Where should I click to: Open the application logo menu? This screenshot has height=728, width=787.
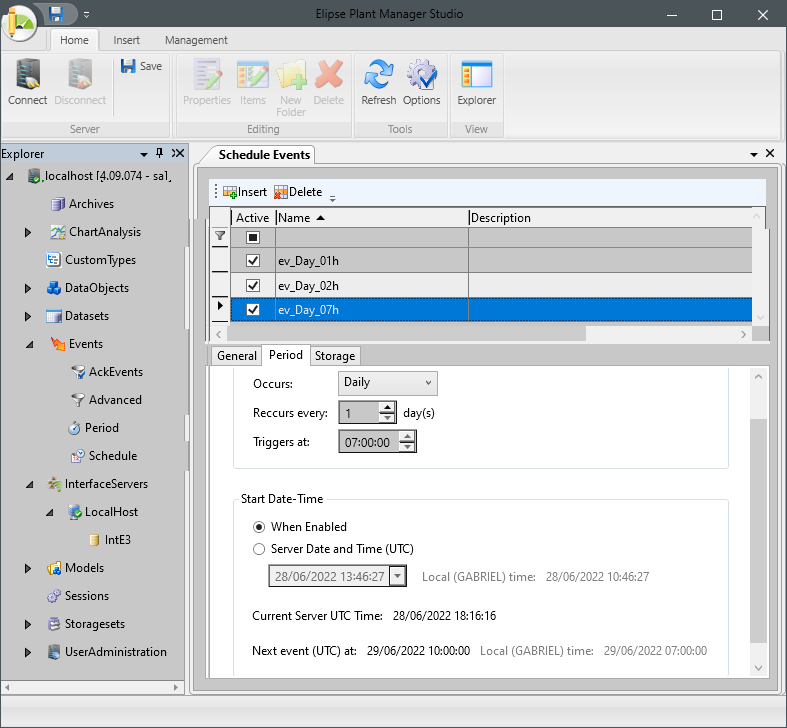click(x=19, y=23)
